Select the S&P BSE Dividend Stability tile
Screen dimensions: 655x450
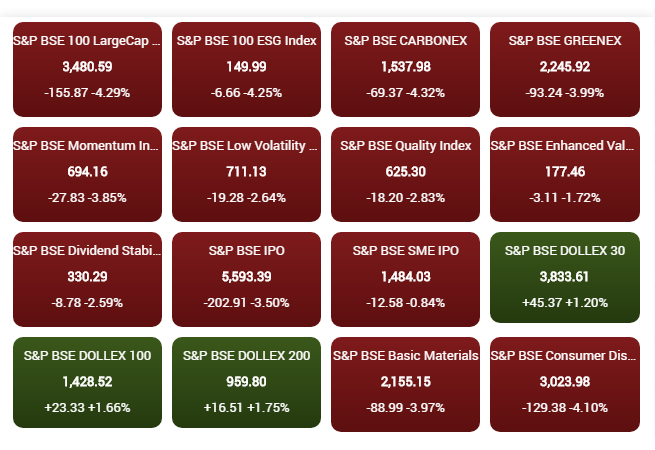point(87,278)
